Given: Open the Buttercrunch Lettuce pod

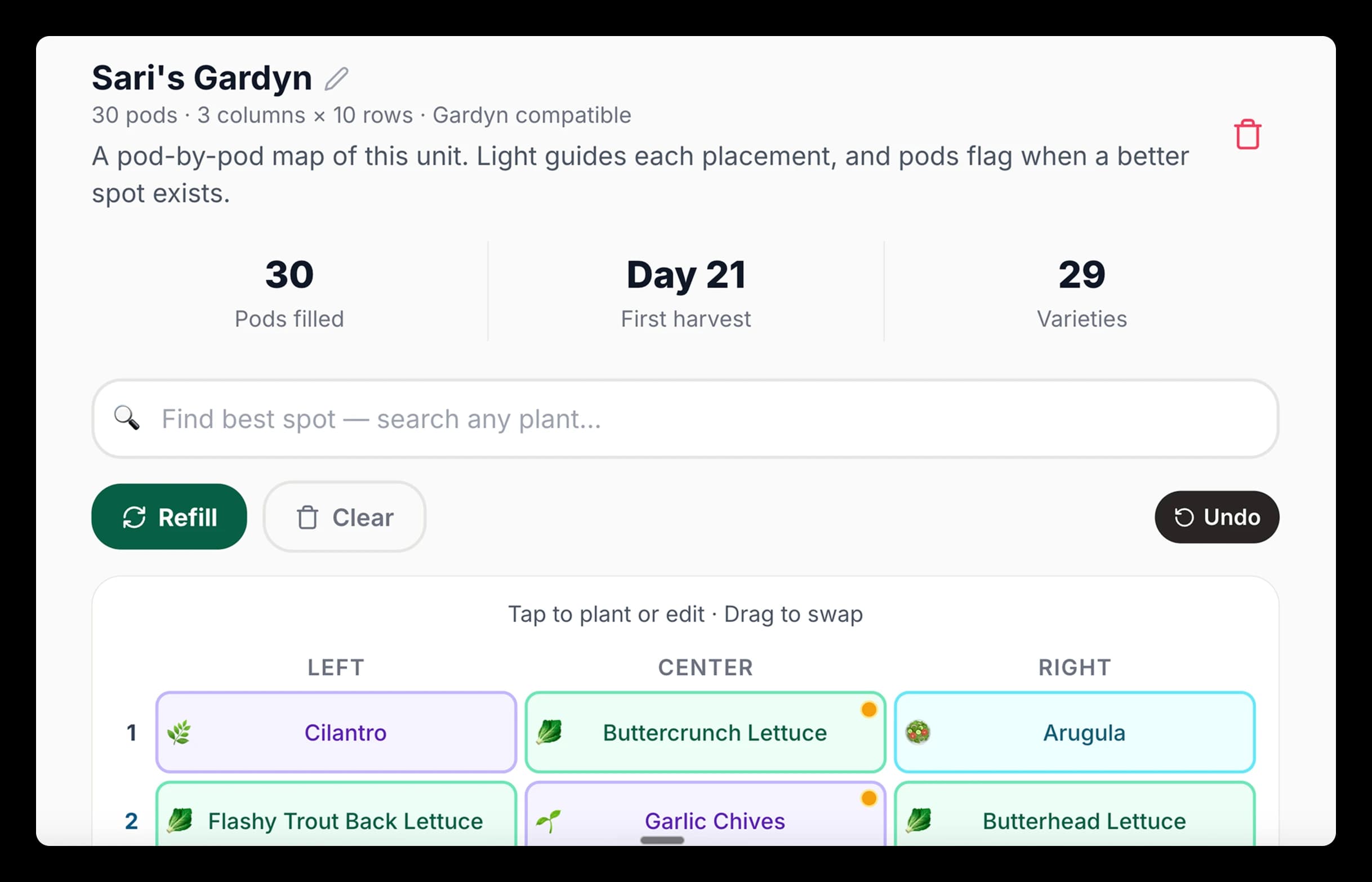Looking at the screenshot, I should pyautogui.click(x=706, y=733).
